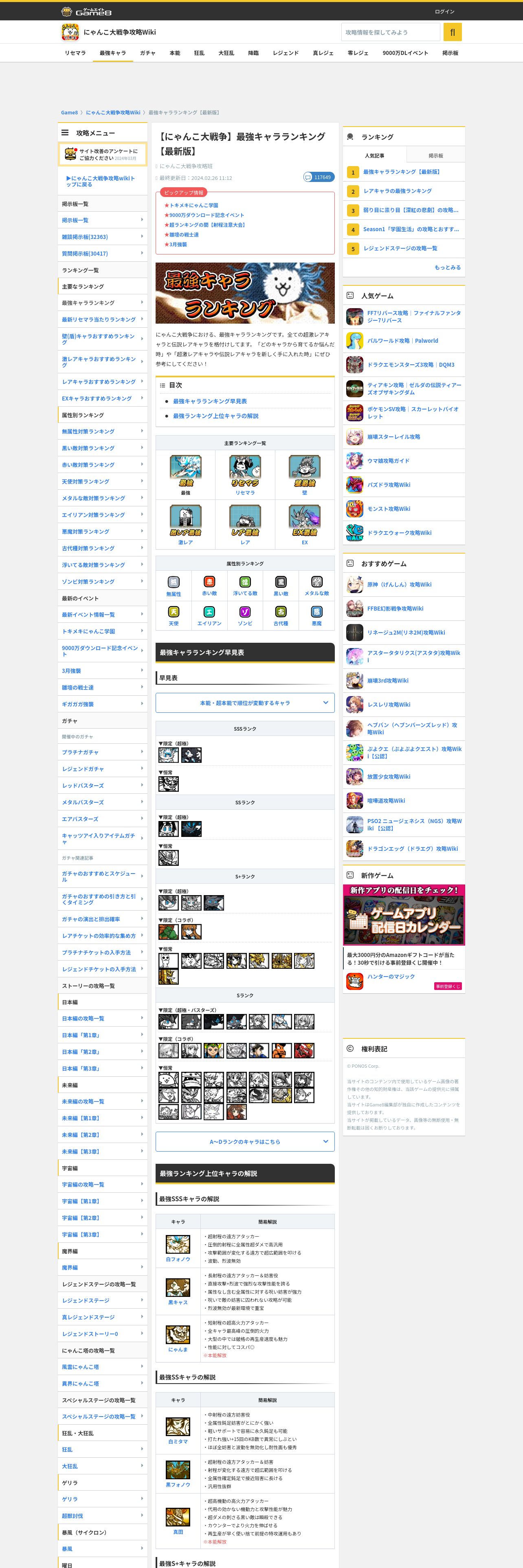Open the ガチャ nav tab

point(147,53)
